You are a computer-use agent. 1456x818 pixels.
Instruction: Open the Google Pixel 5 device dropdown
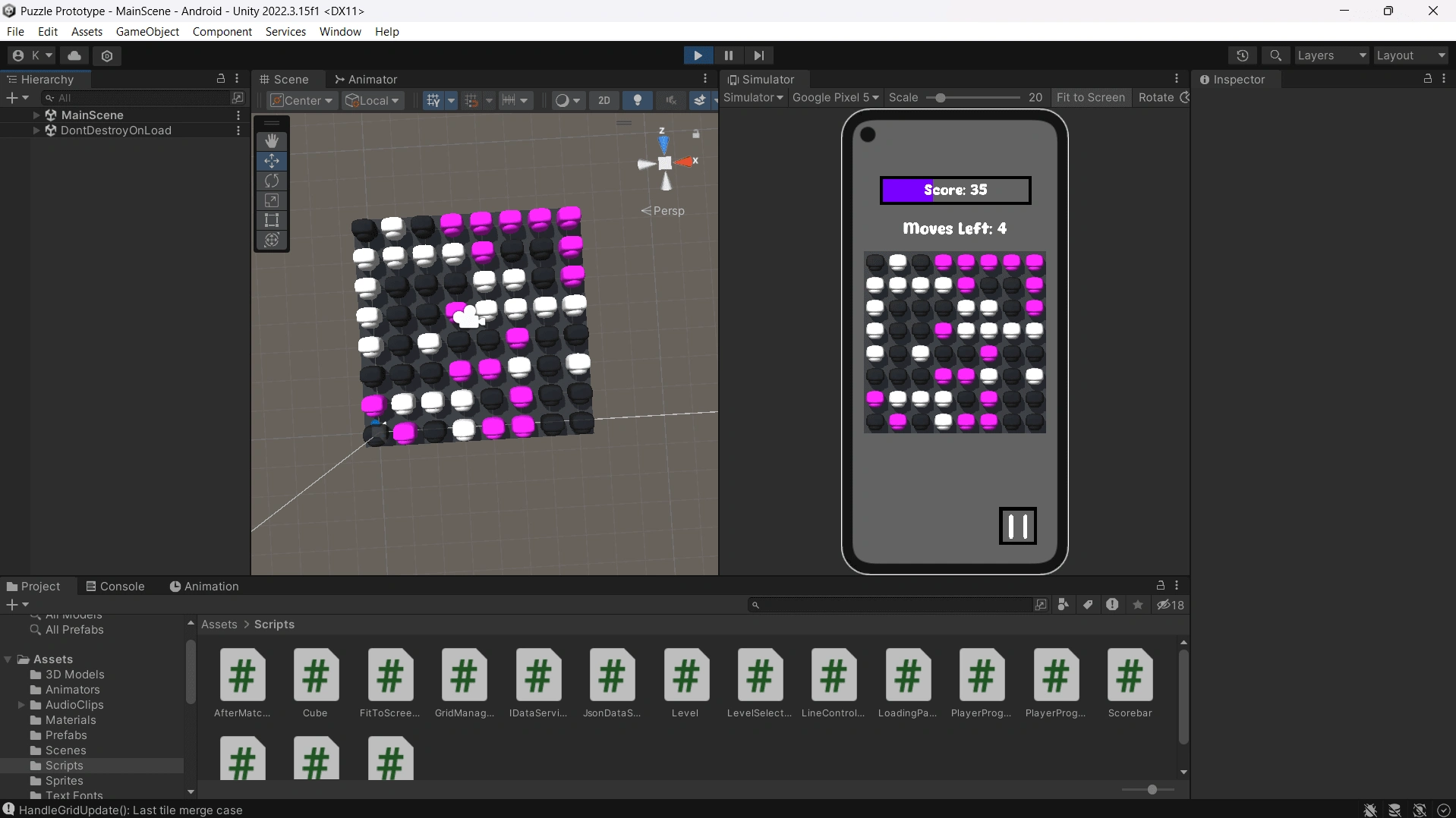pos(835,97)
